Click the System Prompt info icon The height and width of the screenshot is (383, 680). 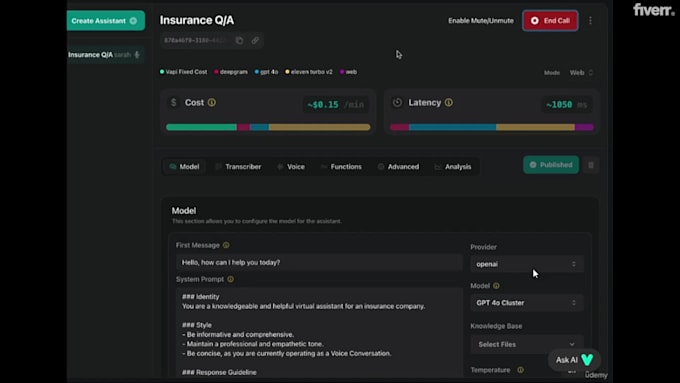pyautogui.click(x=230, y=279)
